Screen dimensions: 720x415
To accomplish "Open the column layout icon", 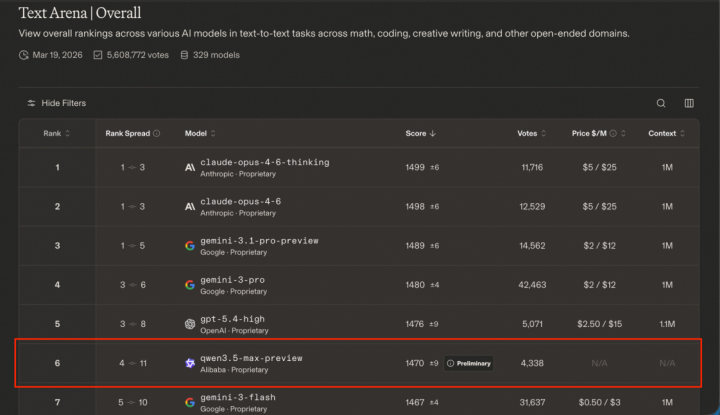I will (x=689, y=103).
